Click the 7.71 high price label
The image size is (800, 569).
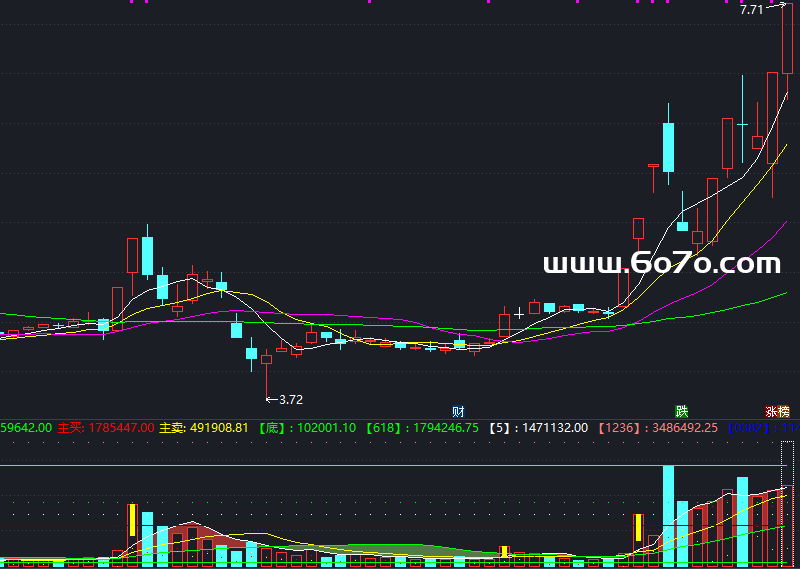(751, 10)
